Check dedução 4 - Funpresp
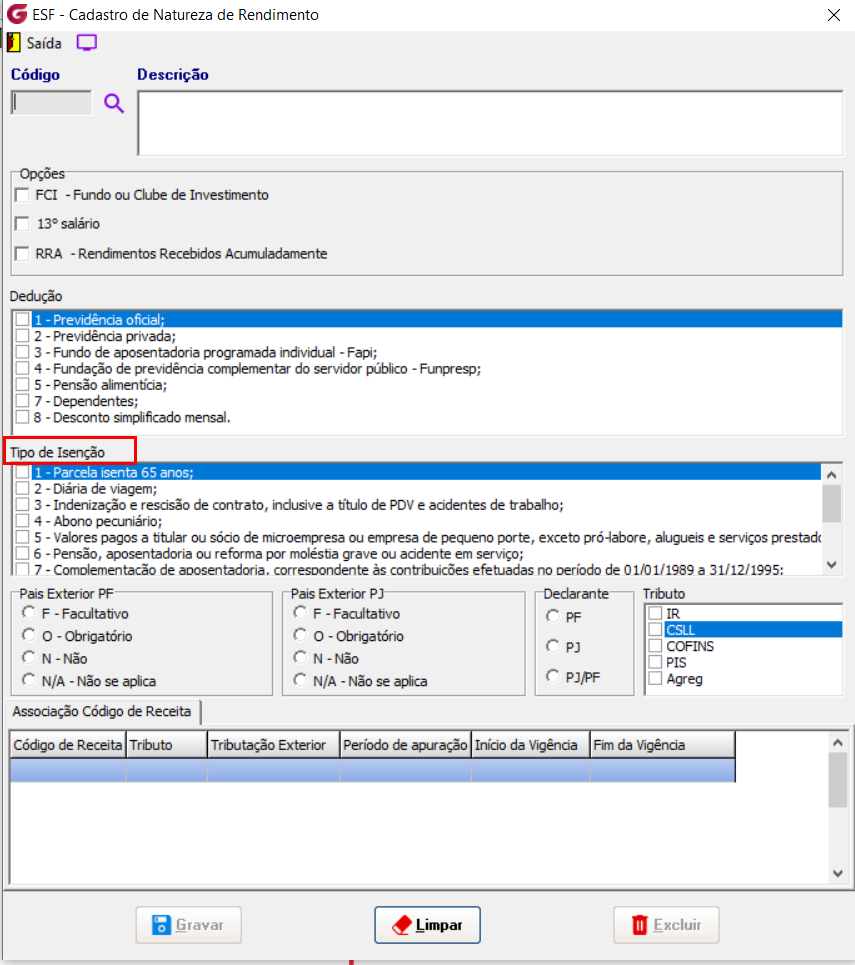This screenshot has height=965, width=855. click(x=23, y=369)
